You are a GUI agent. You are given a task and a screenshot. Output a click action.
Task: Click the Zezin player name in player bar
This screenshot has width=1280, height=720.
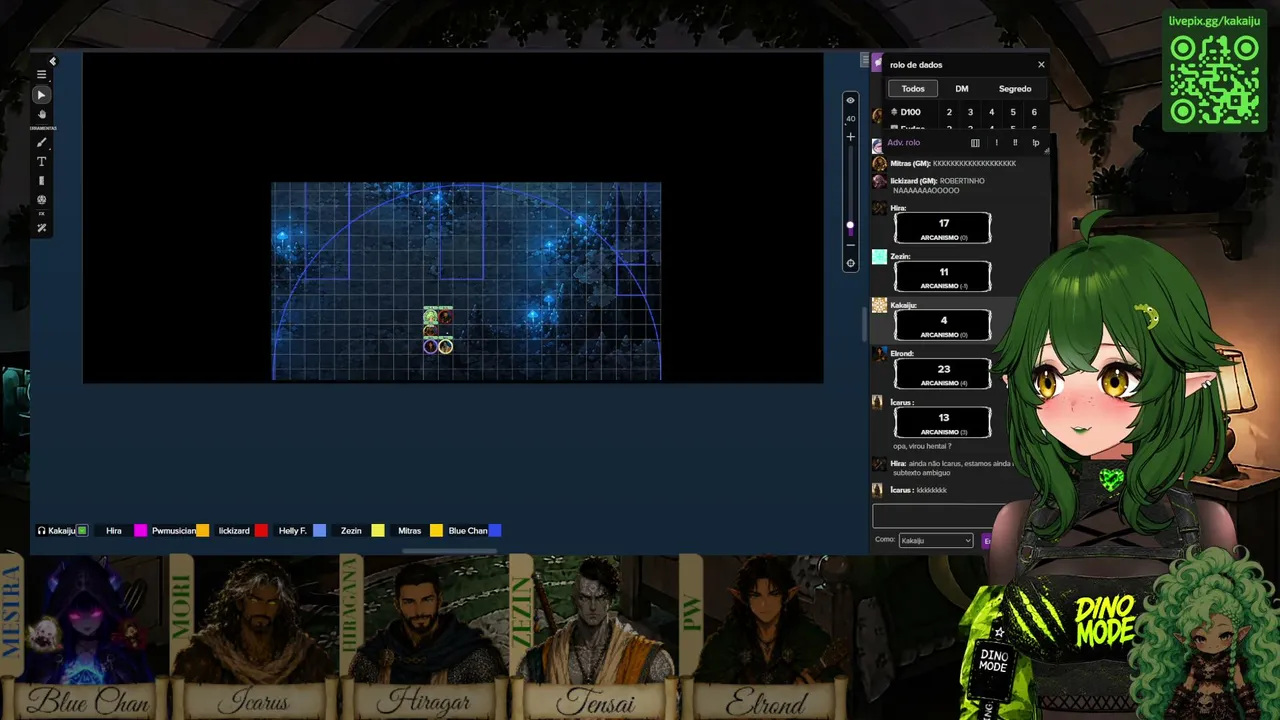(x=351, y=531)
